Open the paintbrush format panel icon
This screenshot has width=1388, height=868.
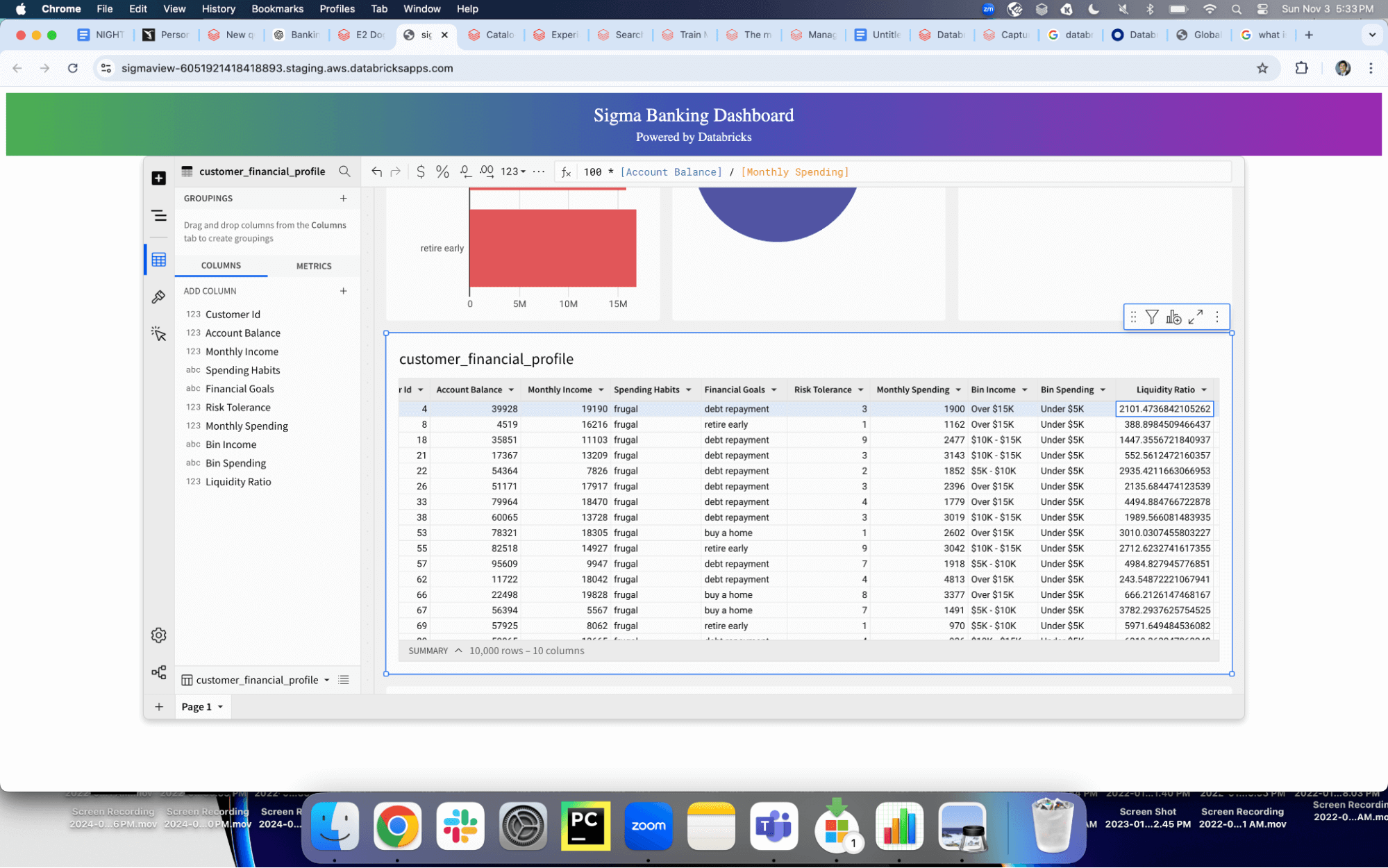pyautogui.click(x=158, y=297)
